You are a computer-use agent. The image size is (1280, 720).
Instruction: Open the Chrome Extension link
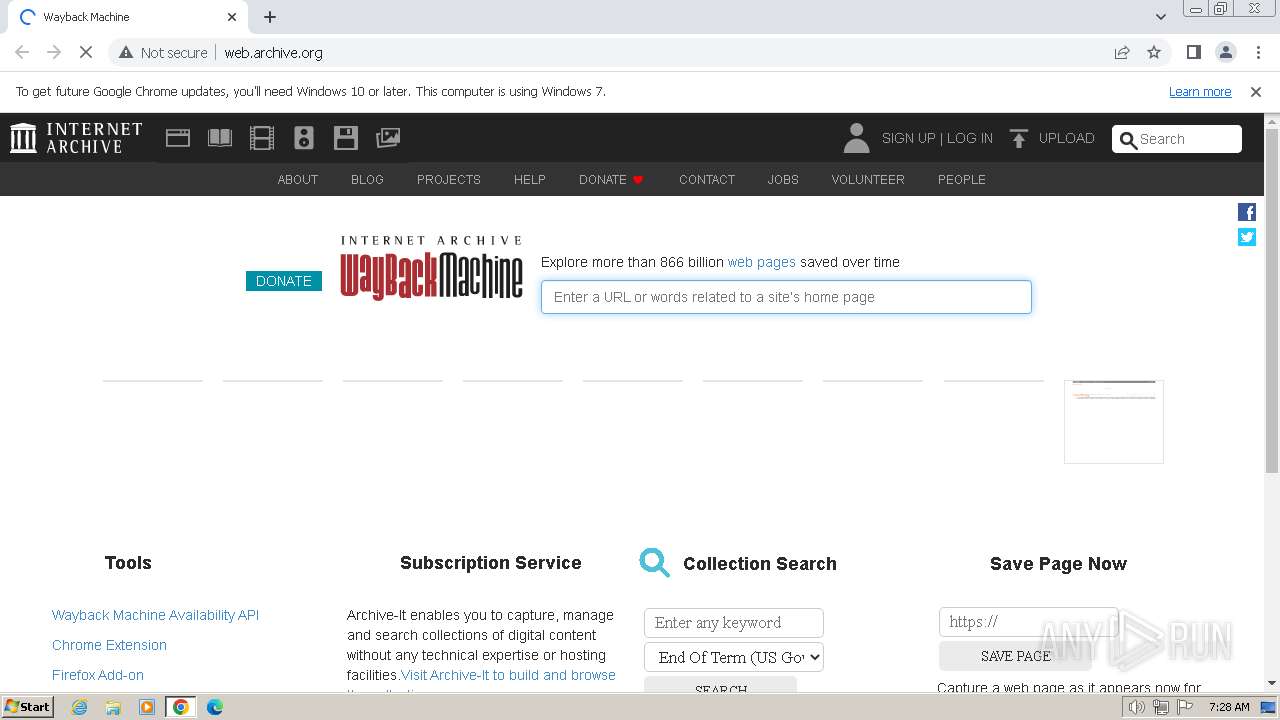pos(109,645)
